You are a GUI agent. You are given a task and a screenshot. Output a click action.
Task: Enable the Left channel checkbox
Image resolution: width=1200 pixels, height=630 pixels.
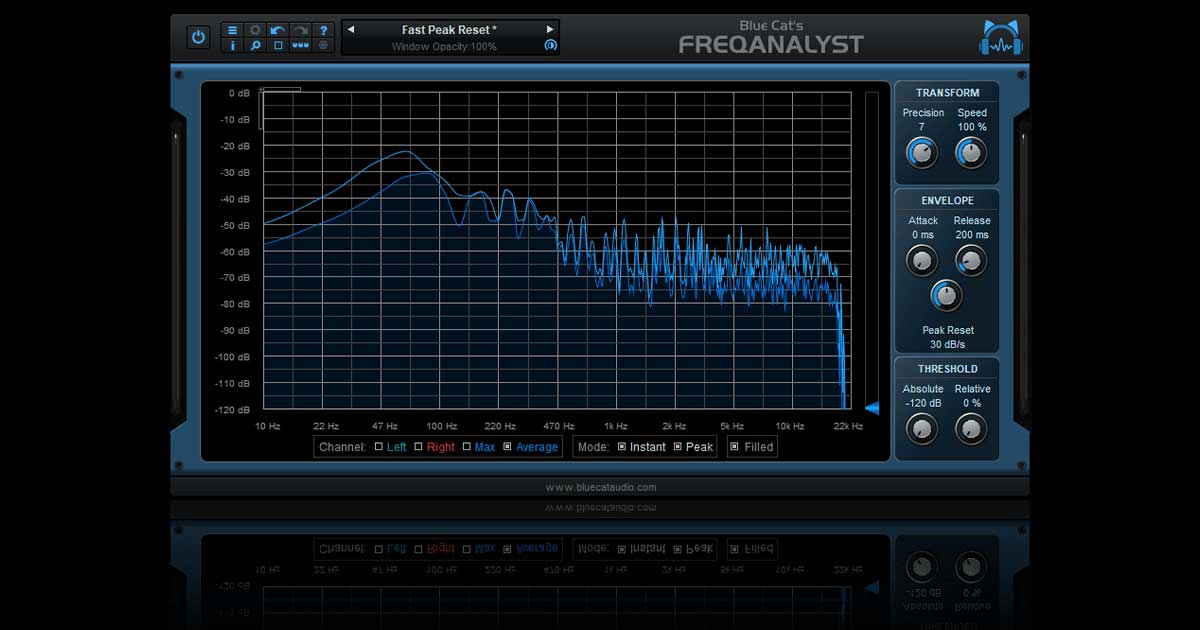coord(379,447)
